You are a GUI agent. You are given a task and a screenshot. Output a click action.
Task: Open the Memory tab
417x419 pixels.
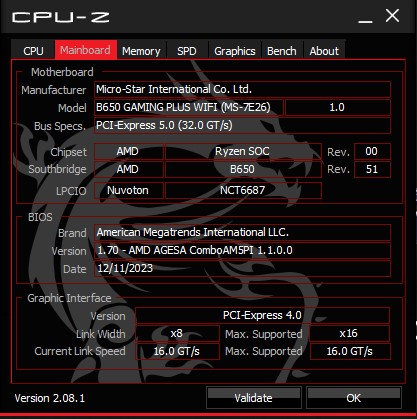point(141,51)
